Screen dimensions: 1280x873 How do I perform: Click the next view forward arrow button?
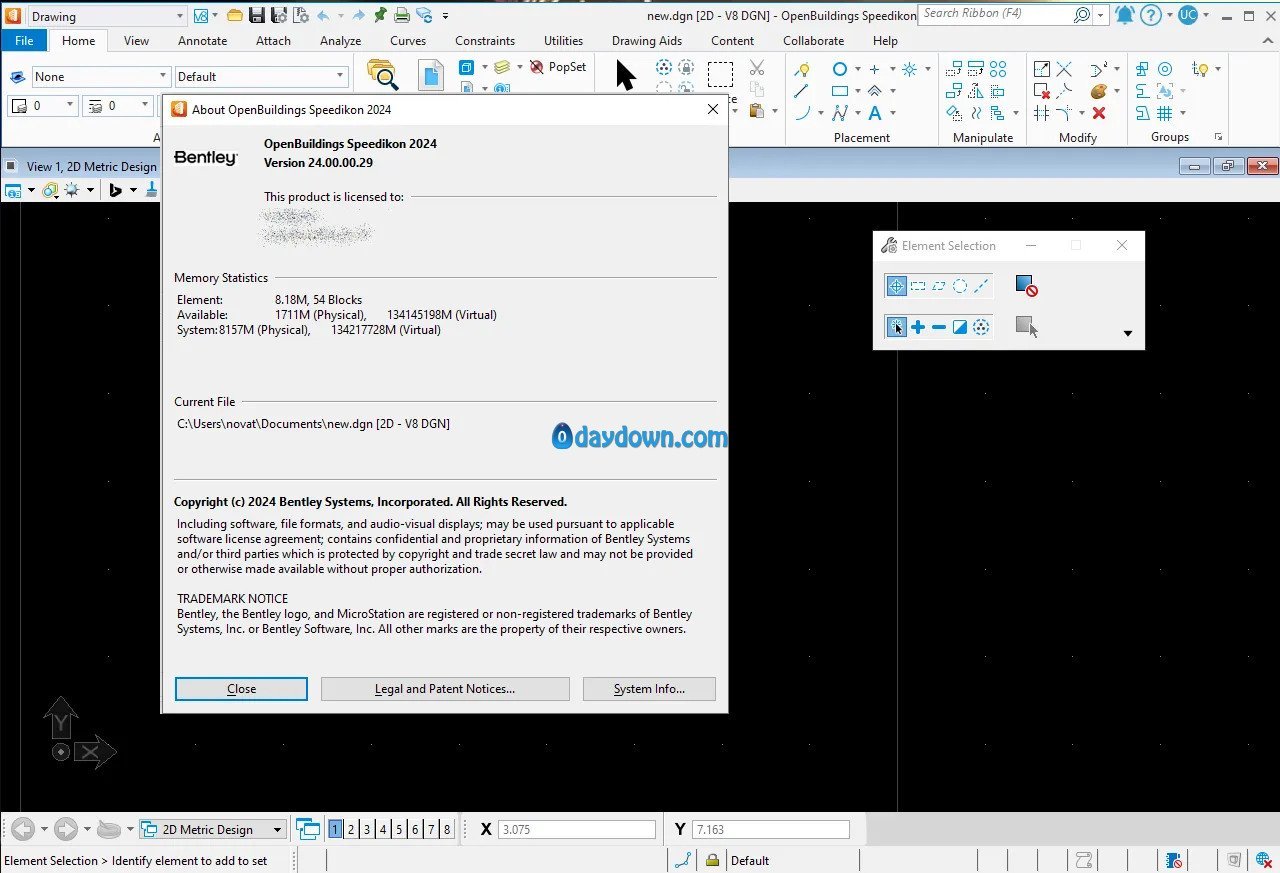(66, 829)
